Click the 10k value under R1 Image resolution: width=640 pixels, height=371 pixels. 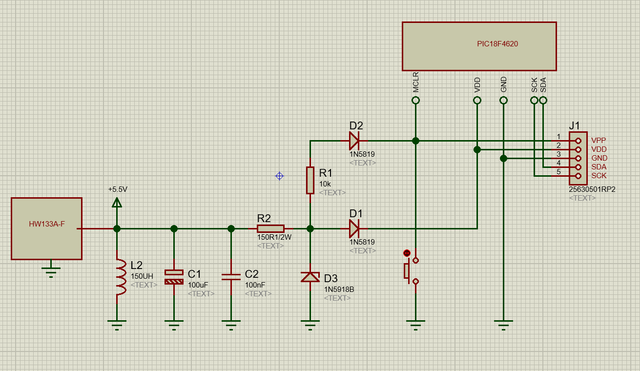point(325,184)
